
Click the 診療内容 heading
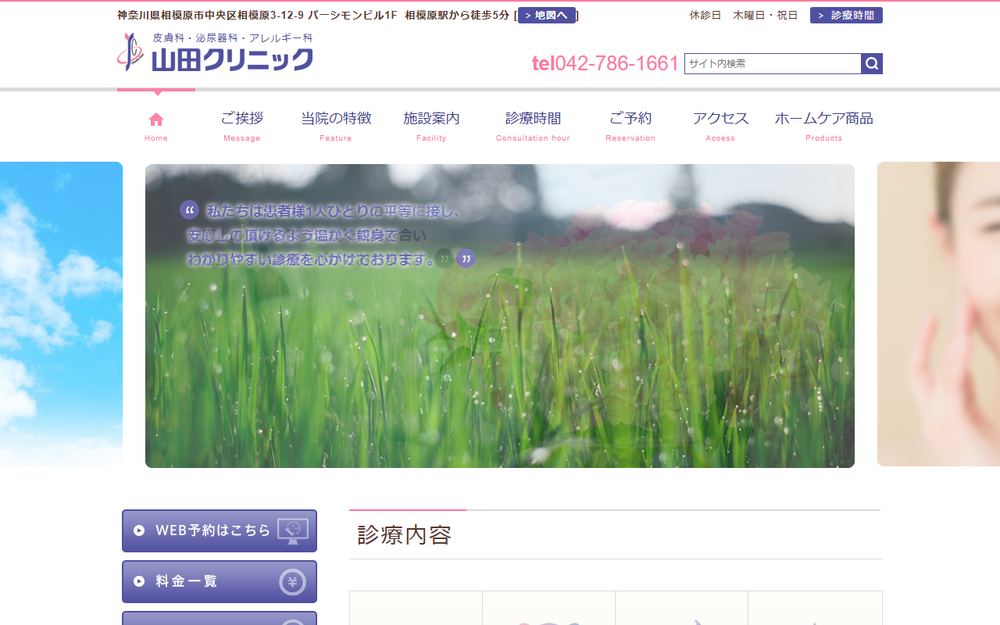(404, 535)
